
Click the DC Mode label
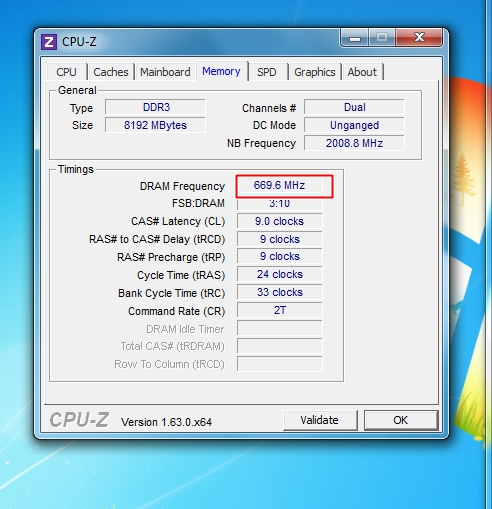274,125
